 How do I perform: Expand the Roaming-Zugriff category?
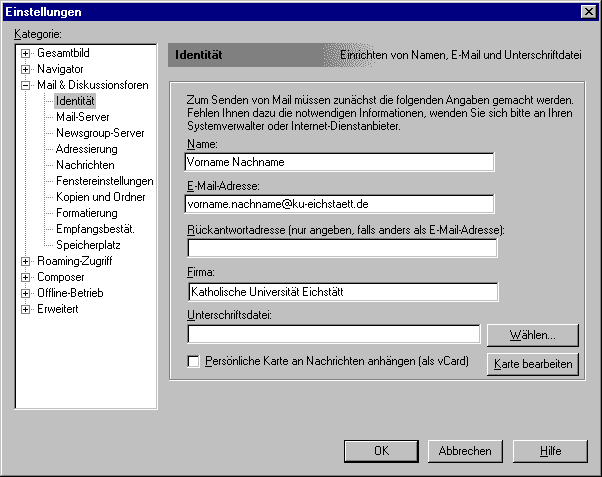26,261
